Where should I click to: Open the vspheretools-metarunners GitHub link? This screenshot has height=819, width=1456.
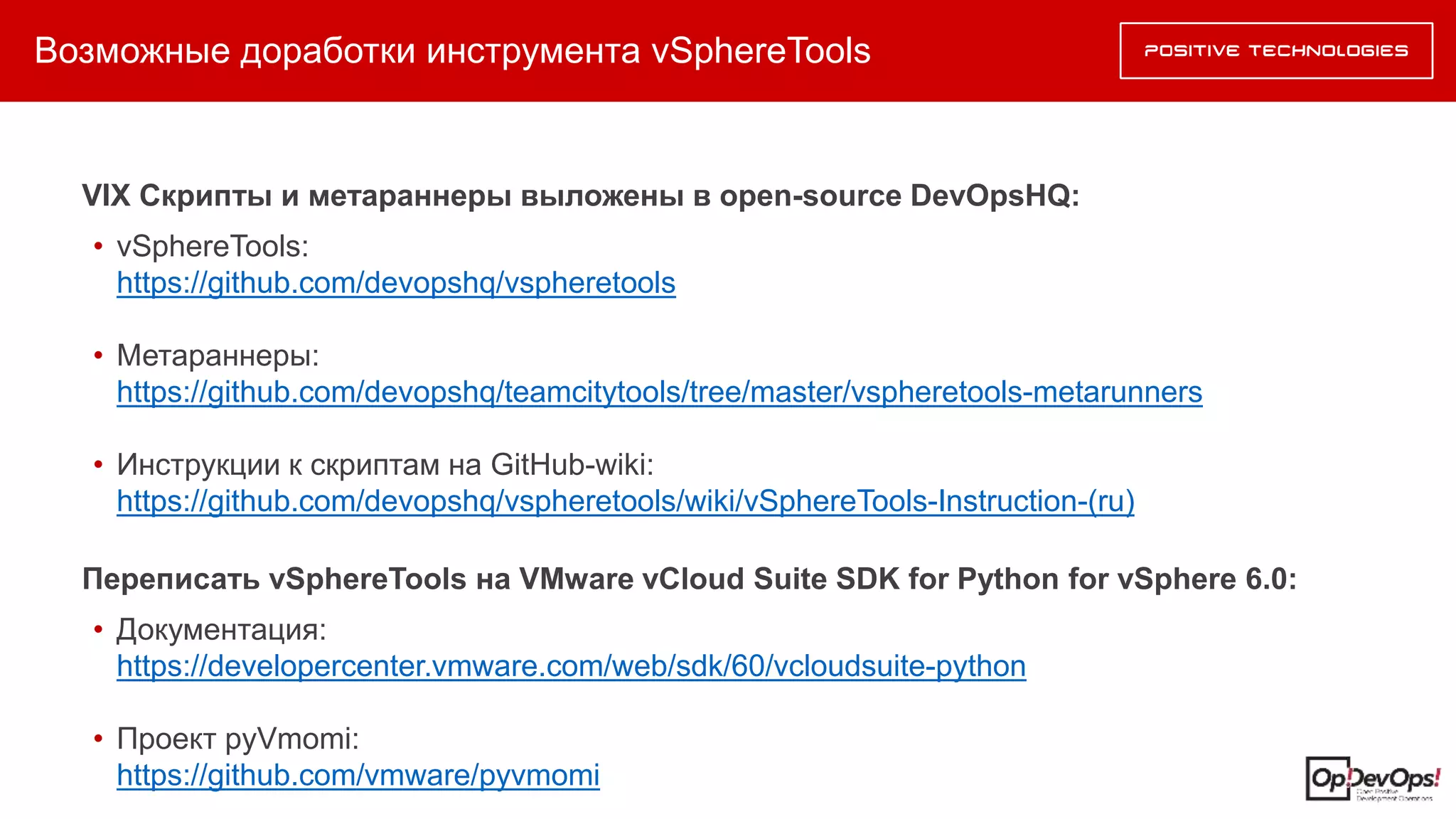coord(660,392)
